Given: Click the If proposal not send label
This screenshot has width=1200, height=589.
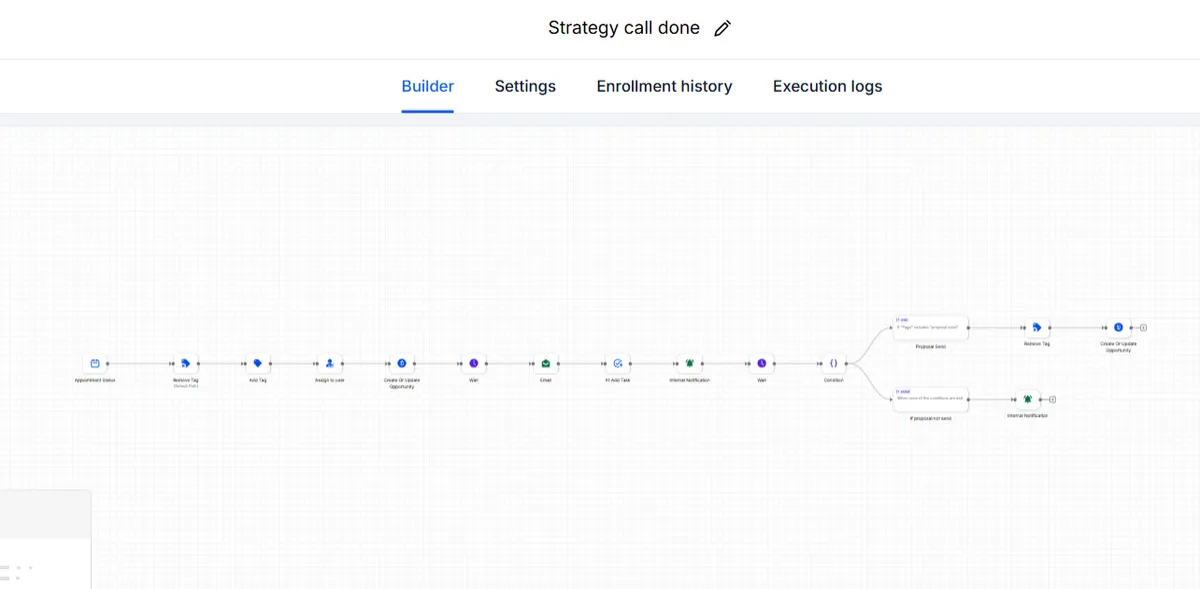Looking at the screenshot, I should click(x=931, y=418).
